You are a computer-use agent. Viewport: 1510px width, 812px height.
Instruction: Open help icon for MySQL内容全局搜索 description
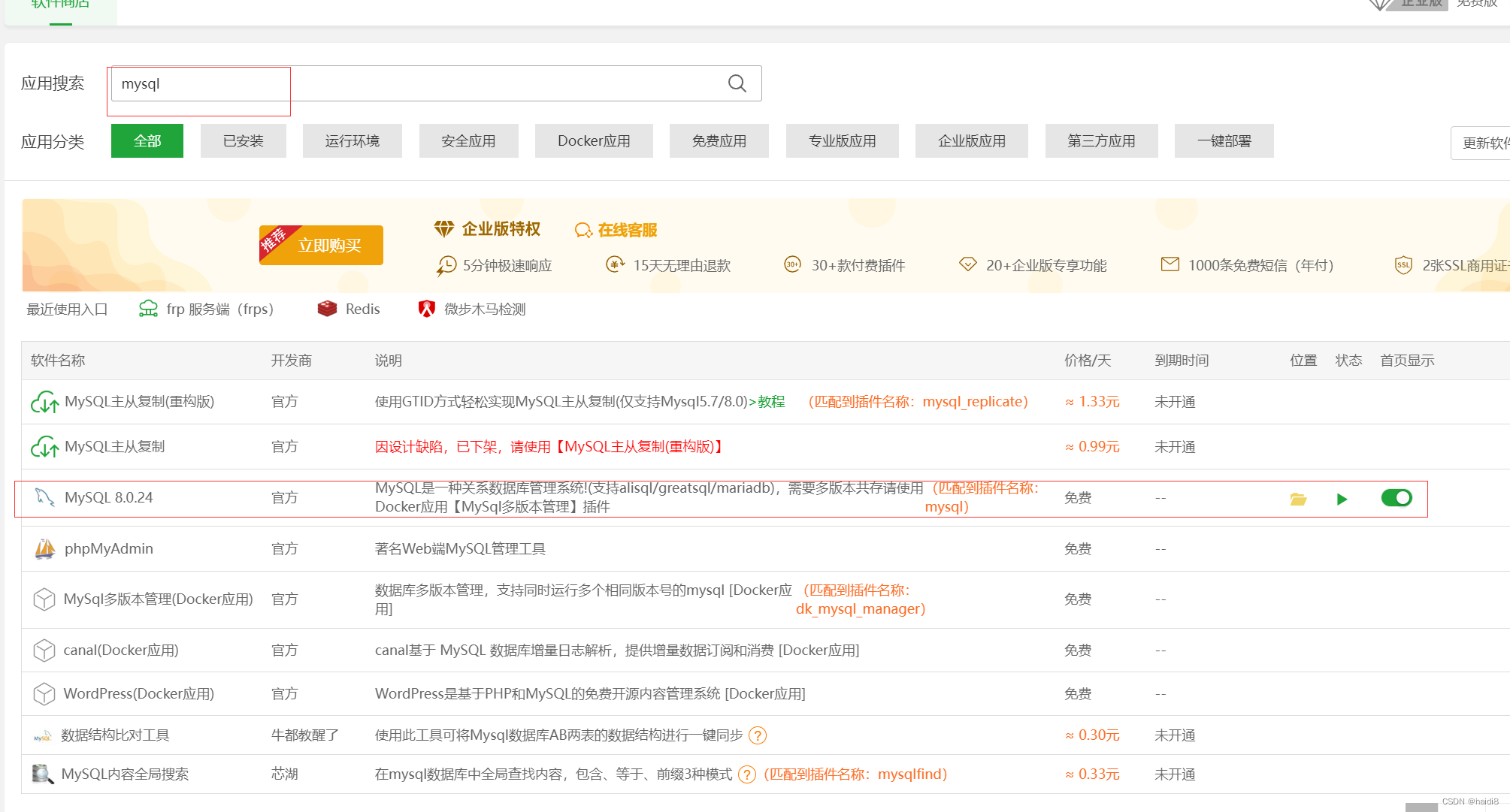point(746,774)
